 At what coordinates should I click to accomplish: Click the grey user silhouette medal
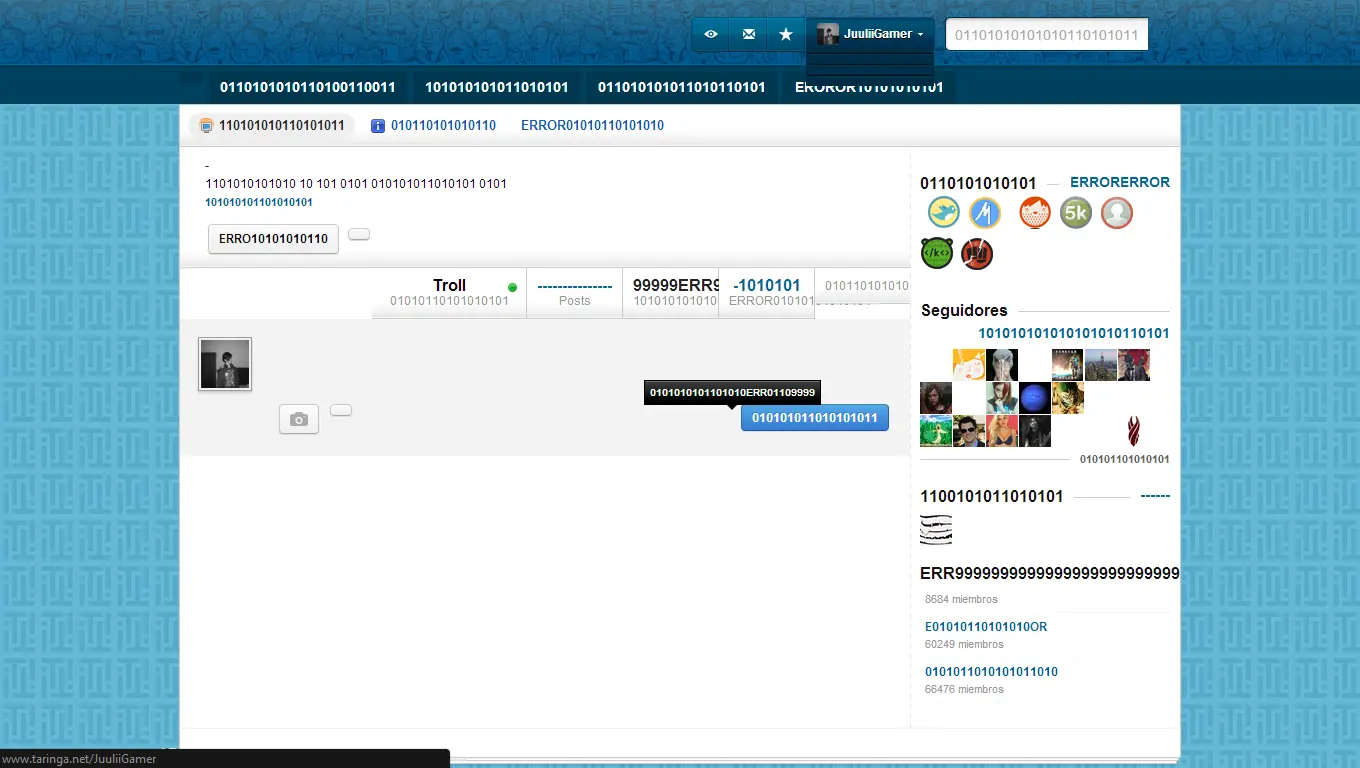click(1117, 213)
